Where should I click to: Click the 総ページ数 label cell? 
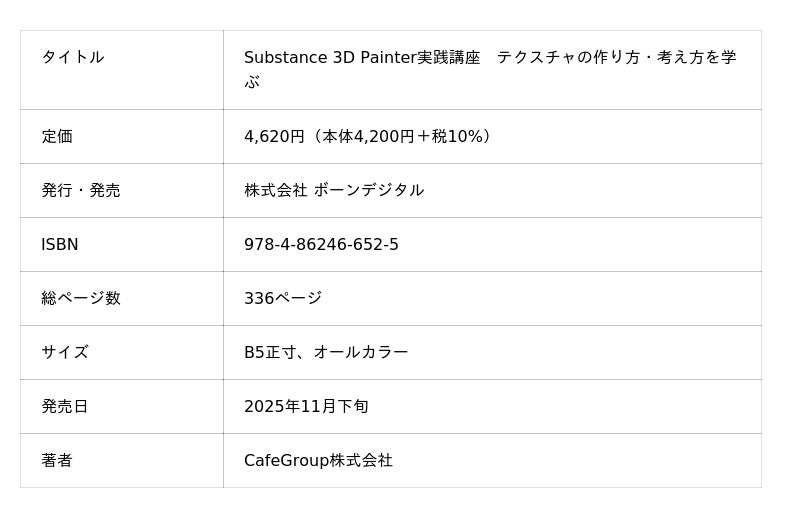(80, 299)
